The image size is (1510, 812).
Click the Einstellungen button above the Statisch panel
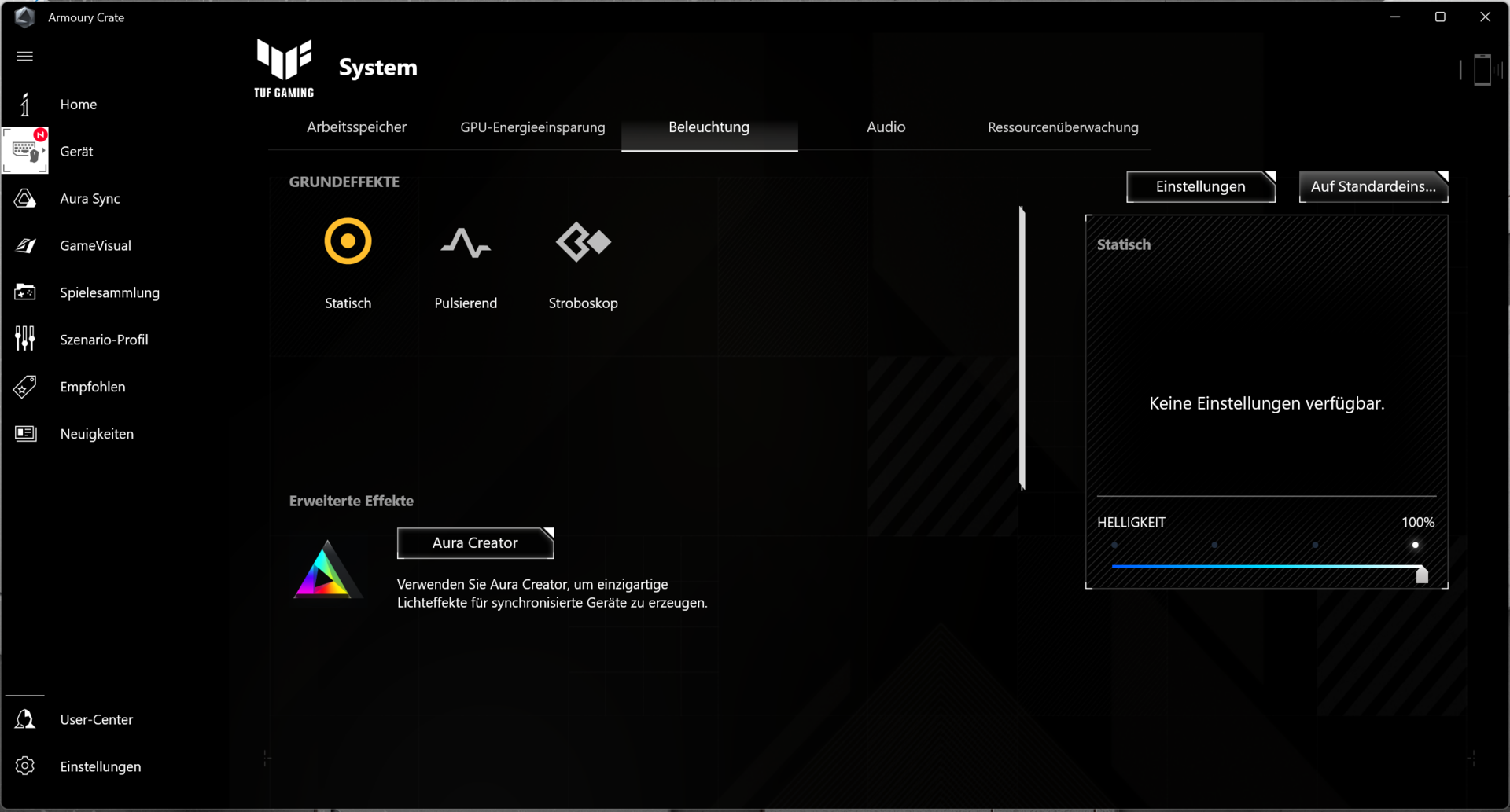tap(1200, 187)
